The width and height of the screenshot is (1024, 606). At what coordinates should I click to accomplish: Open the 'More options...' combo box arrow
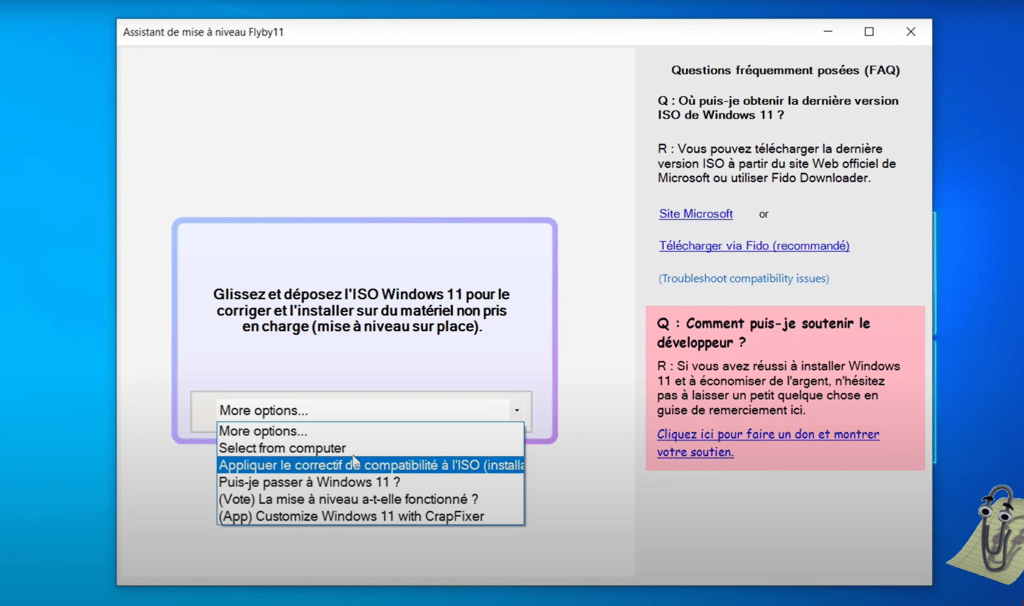517,410
